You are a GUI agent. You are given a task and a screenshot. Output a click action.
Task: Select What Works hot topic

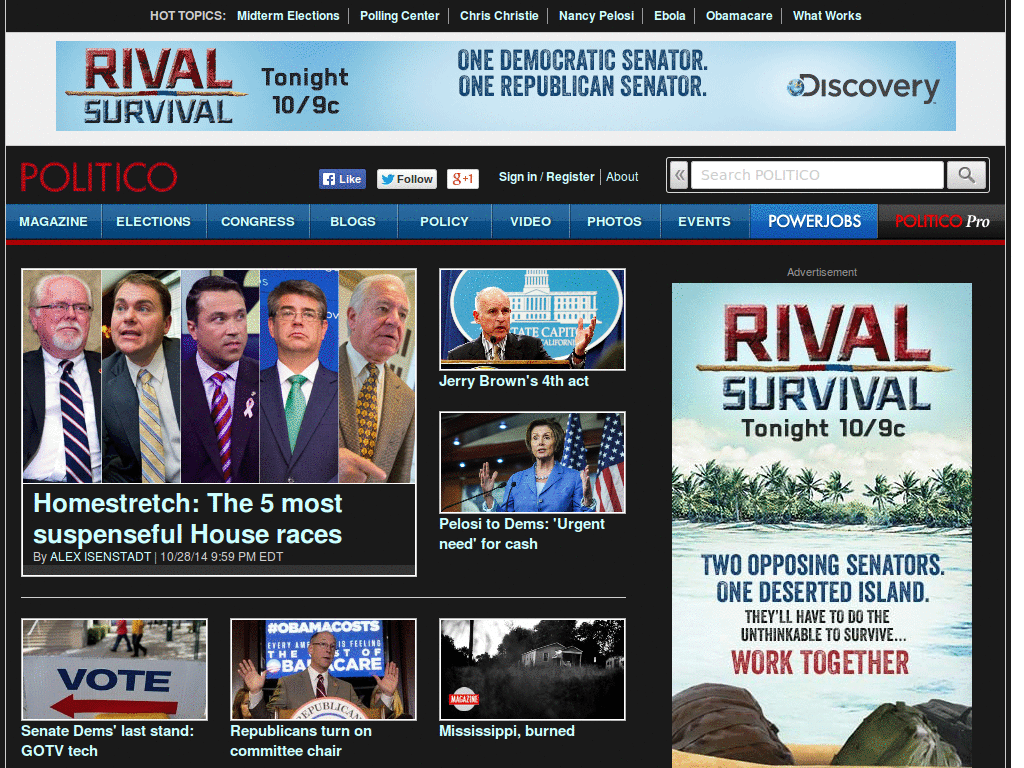[827, 16]
